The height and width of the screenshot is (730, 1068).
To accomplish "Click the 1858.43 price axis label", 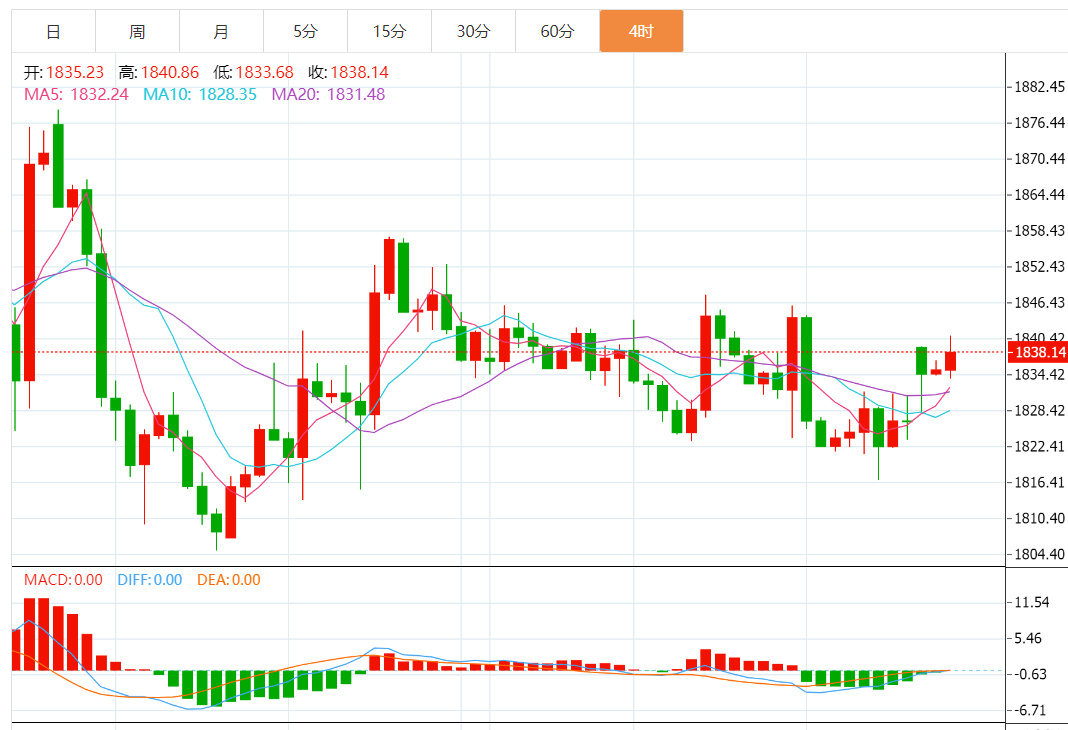I will pyautogui.click(x=1039, y=231).
